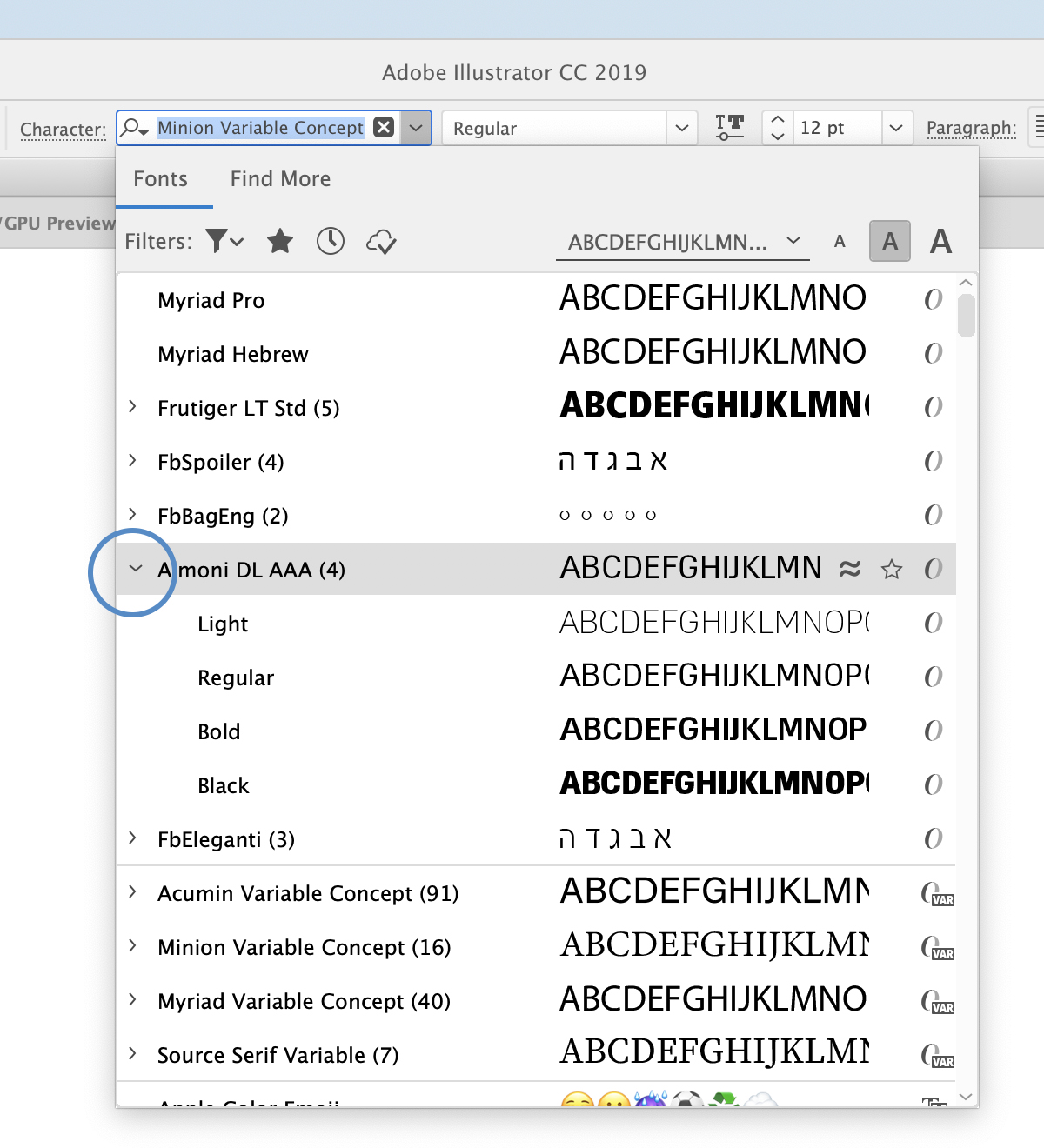
Task: Expand the Myriad Variable Concept family
Action: pos(132,999)
